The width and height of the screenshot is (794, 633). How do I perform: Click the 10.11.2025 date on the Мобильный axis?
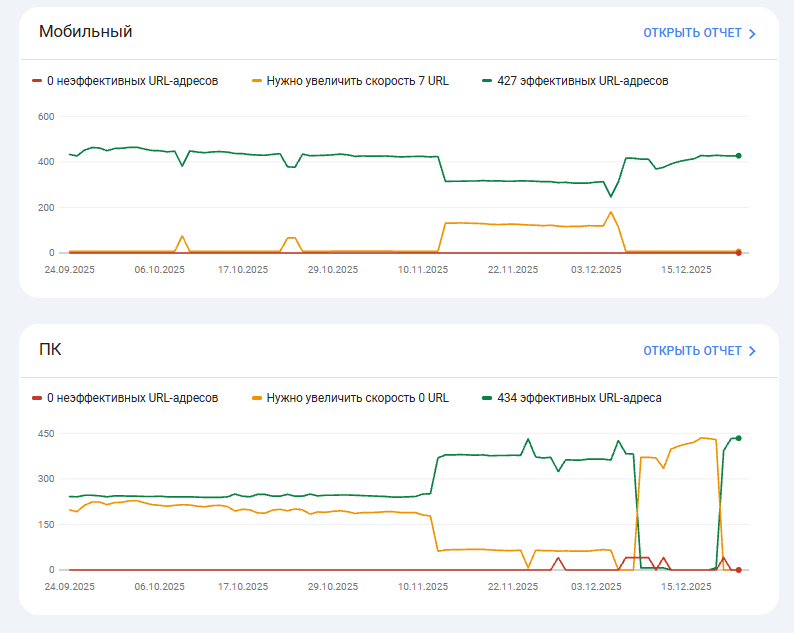tap(424, 269)
